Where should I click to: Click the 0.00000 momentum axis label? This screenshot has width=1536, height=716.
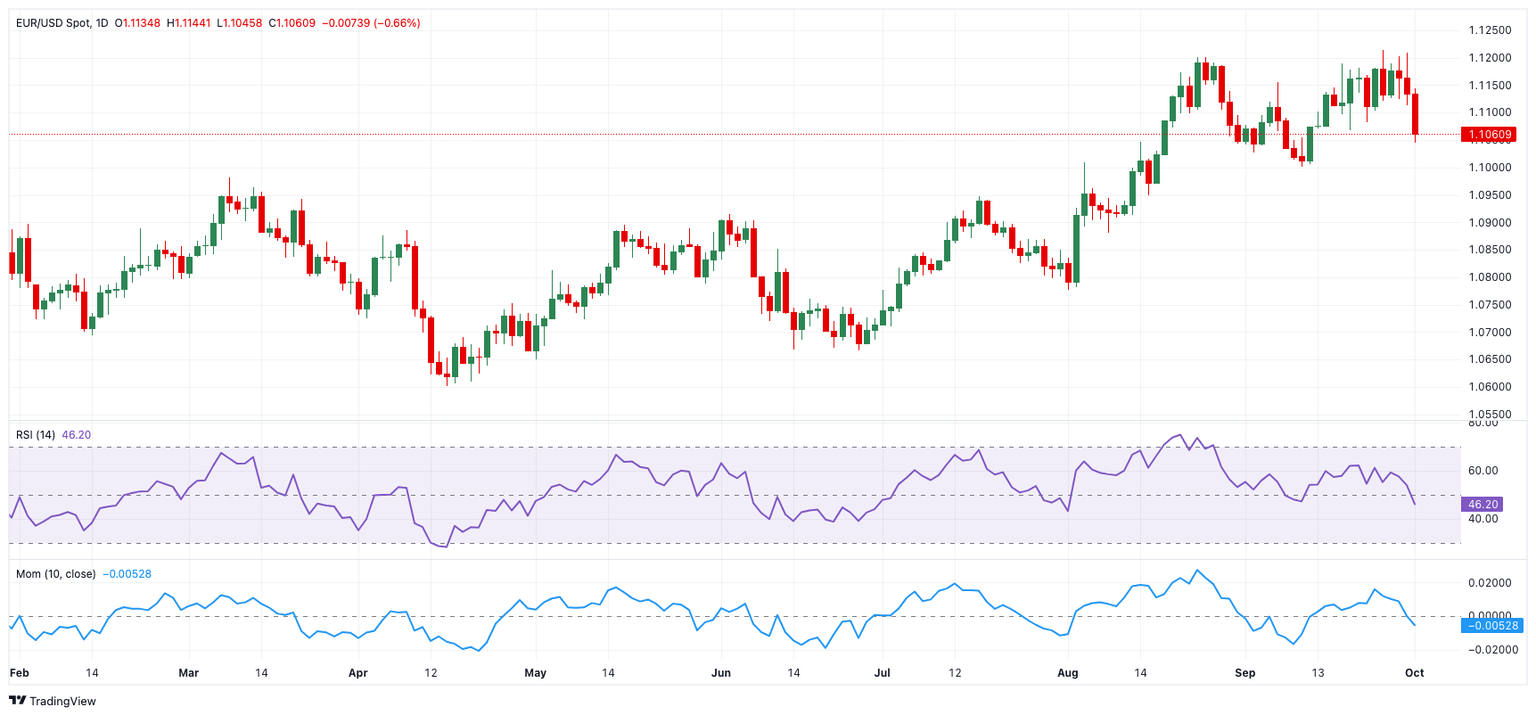pyautogui.click(x=1488, y=616)
